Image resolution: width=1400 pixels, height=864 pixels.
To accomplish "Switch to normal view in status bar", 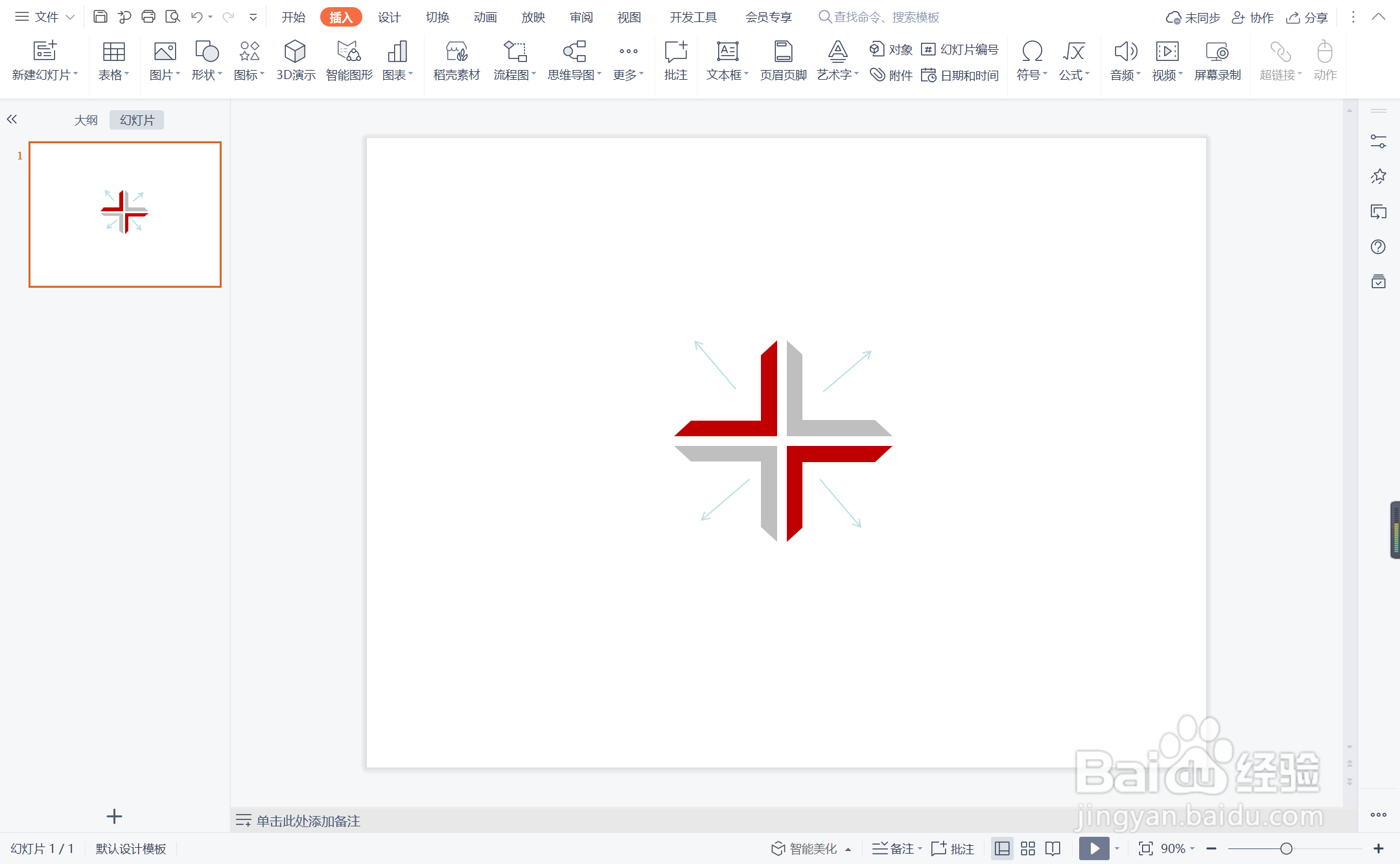I will [x=1002, y=848].
